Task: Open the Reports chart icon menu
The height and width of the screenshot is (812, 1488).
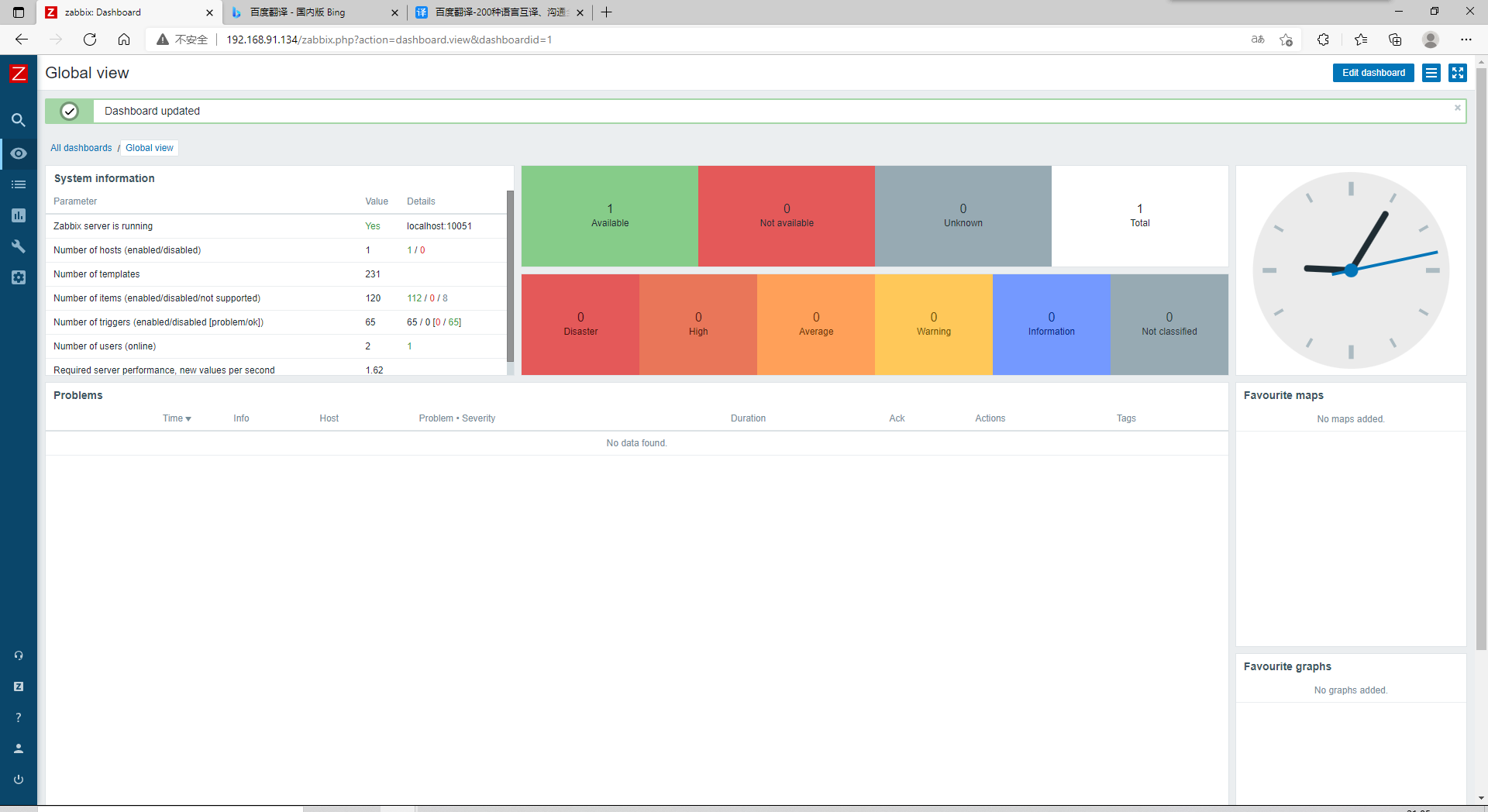Action: (19, 215)
